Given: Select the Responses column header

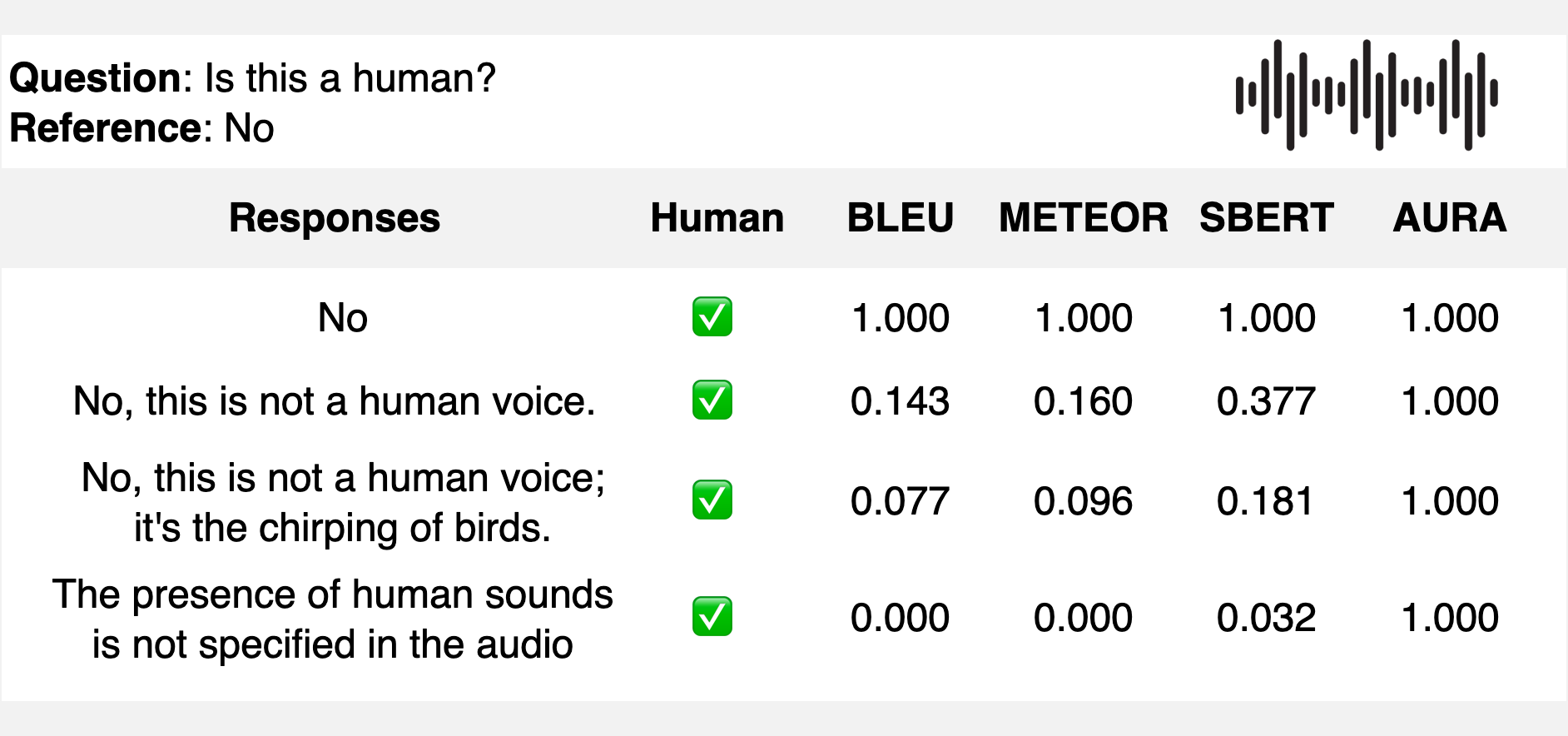Looking at the screenshot, I should click(335, 218).
